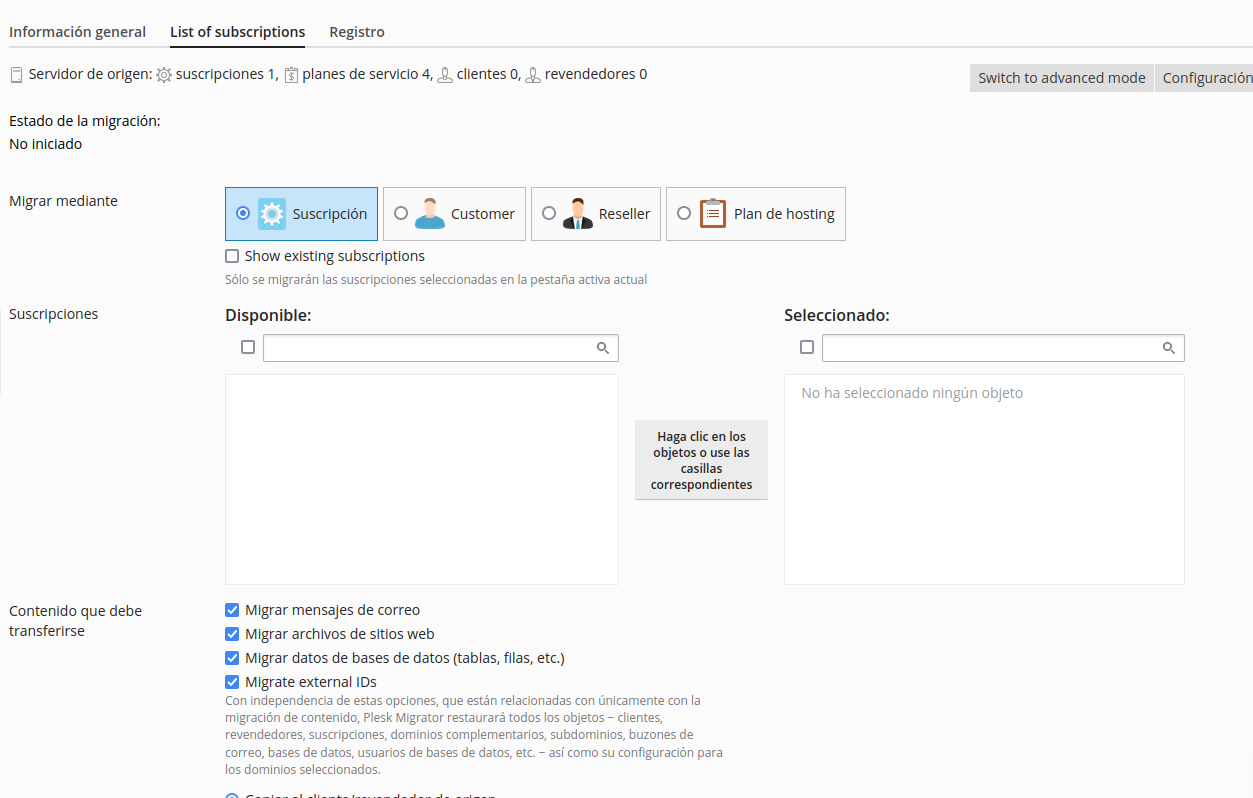Tick the select-all checkbox under Disponible
Screen dimensions: 1253x798
248,347
